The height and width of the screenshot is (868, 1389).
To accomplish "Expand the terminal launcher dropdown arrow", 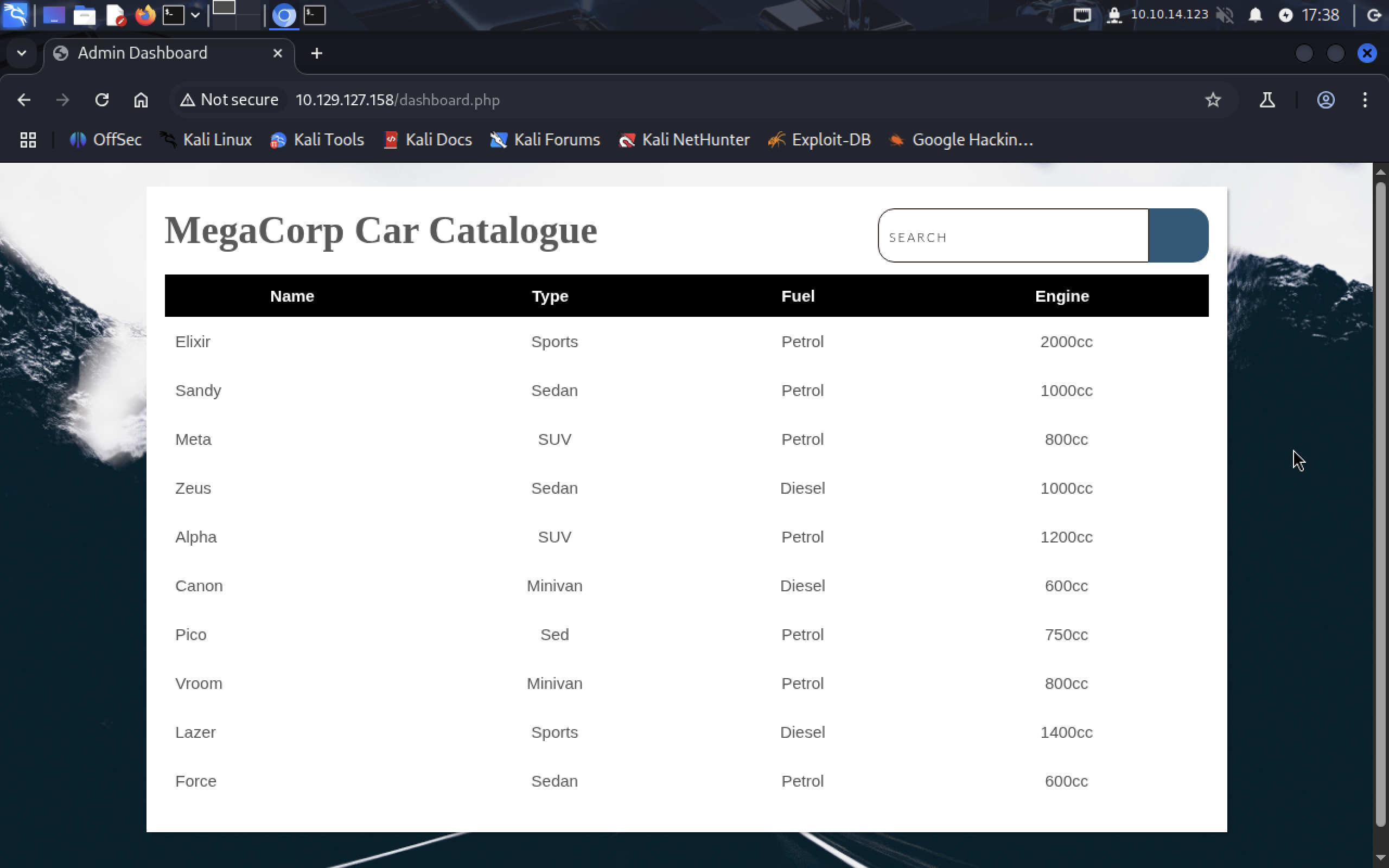I will tap(195, 15).
